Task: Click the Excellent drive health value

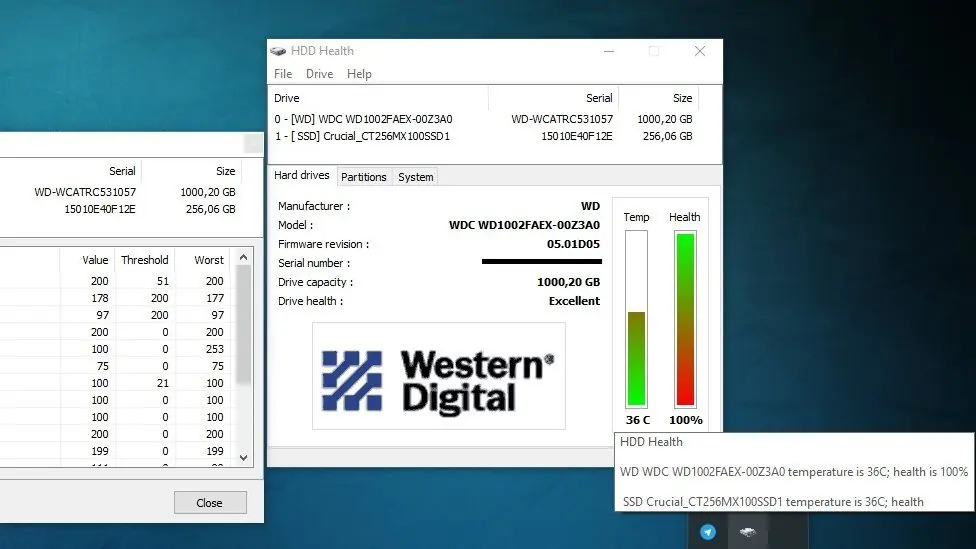Action: point(574,301)
